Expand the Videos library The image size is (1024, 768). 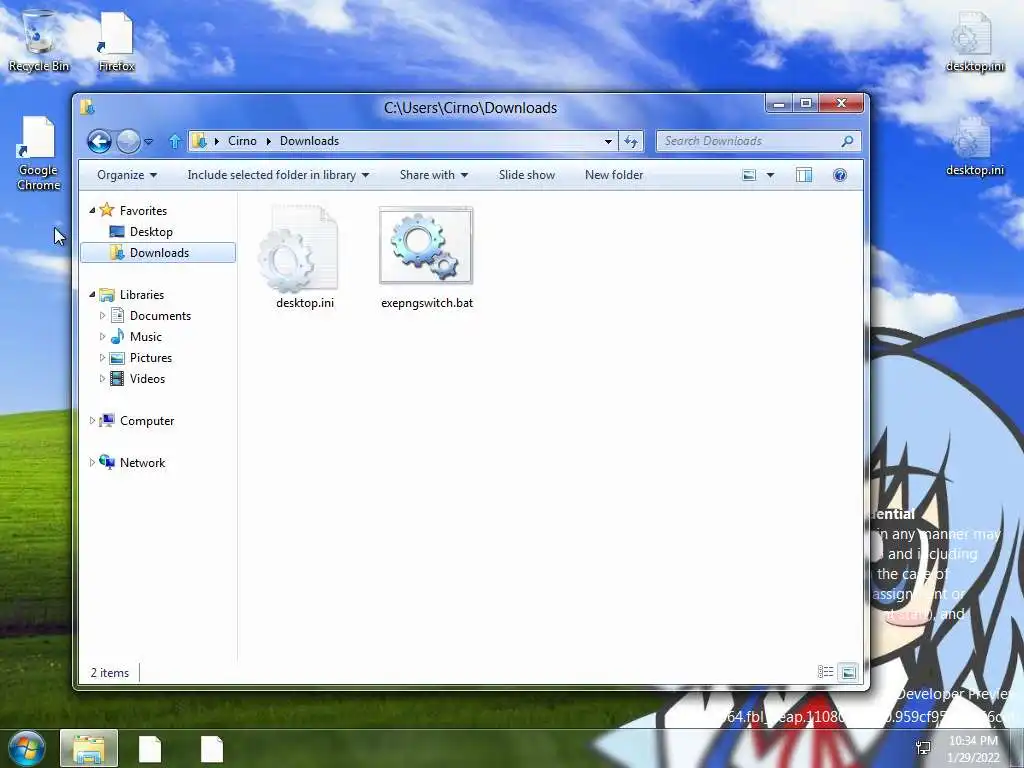click(x=103, y=378)
